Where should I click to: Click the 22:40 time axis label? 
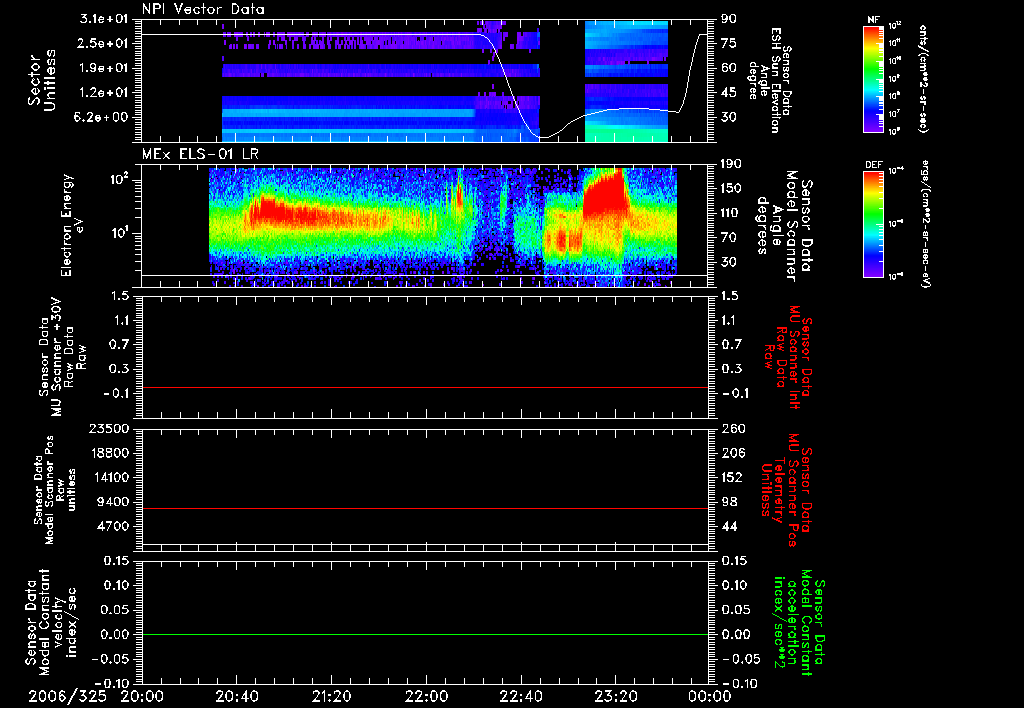coord(520,696)
